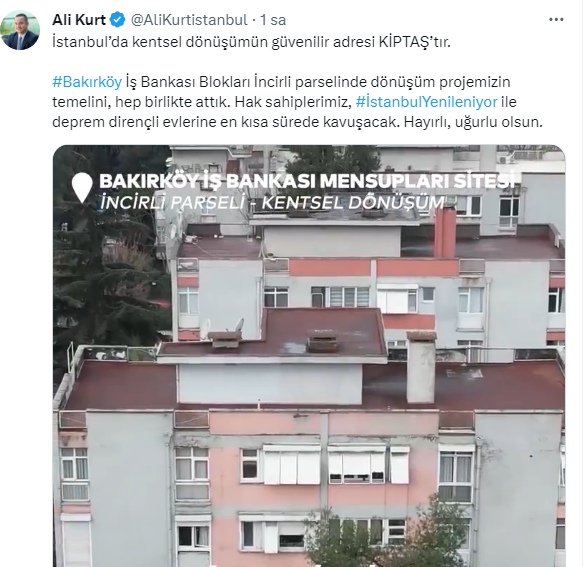This screenshot has width=583, height=567.
Task: Follow the #Bakırköy hashtag
Action: [87, 82]
